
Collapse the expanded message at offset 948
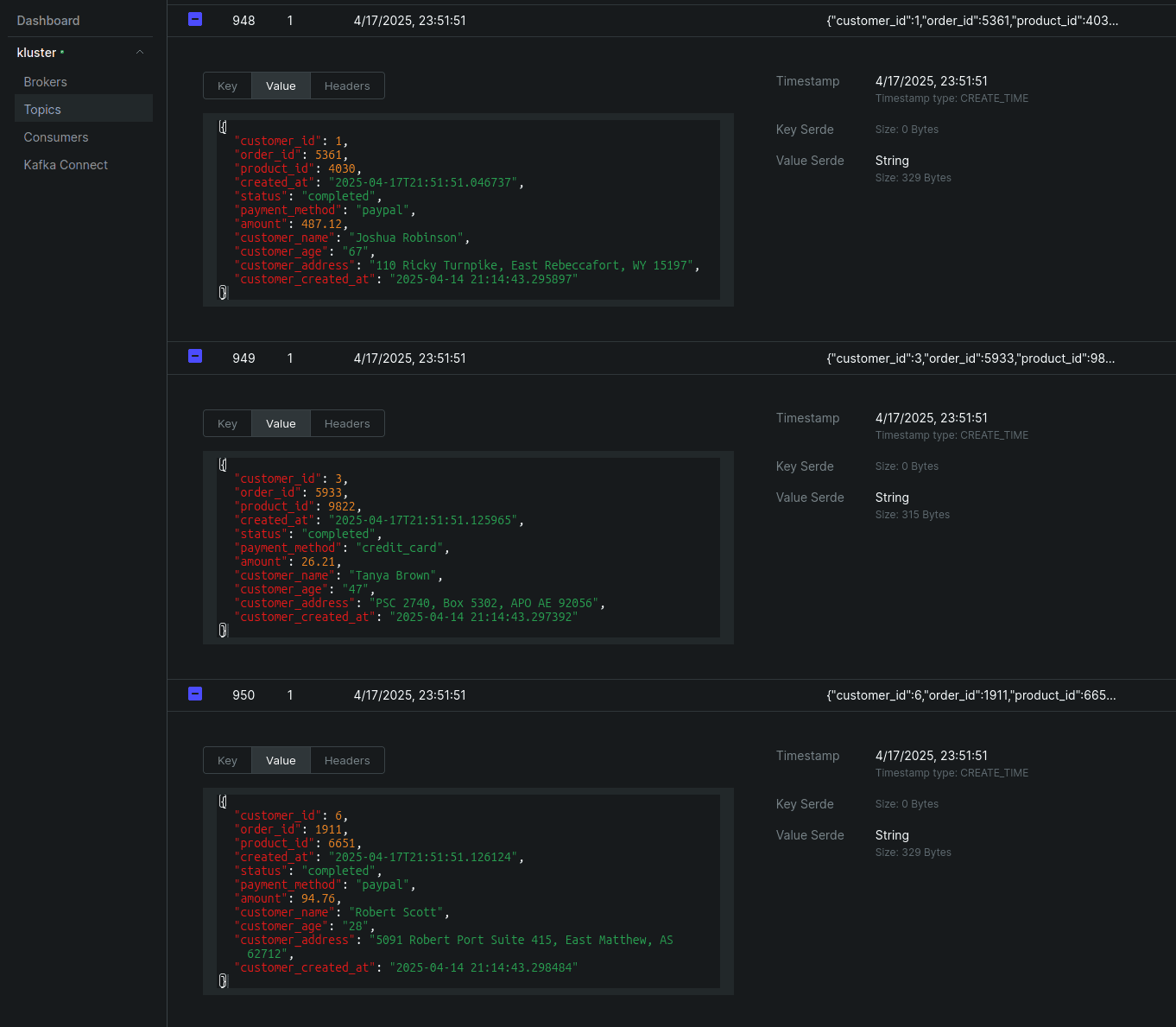tap(195, 19)
